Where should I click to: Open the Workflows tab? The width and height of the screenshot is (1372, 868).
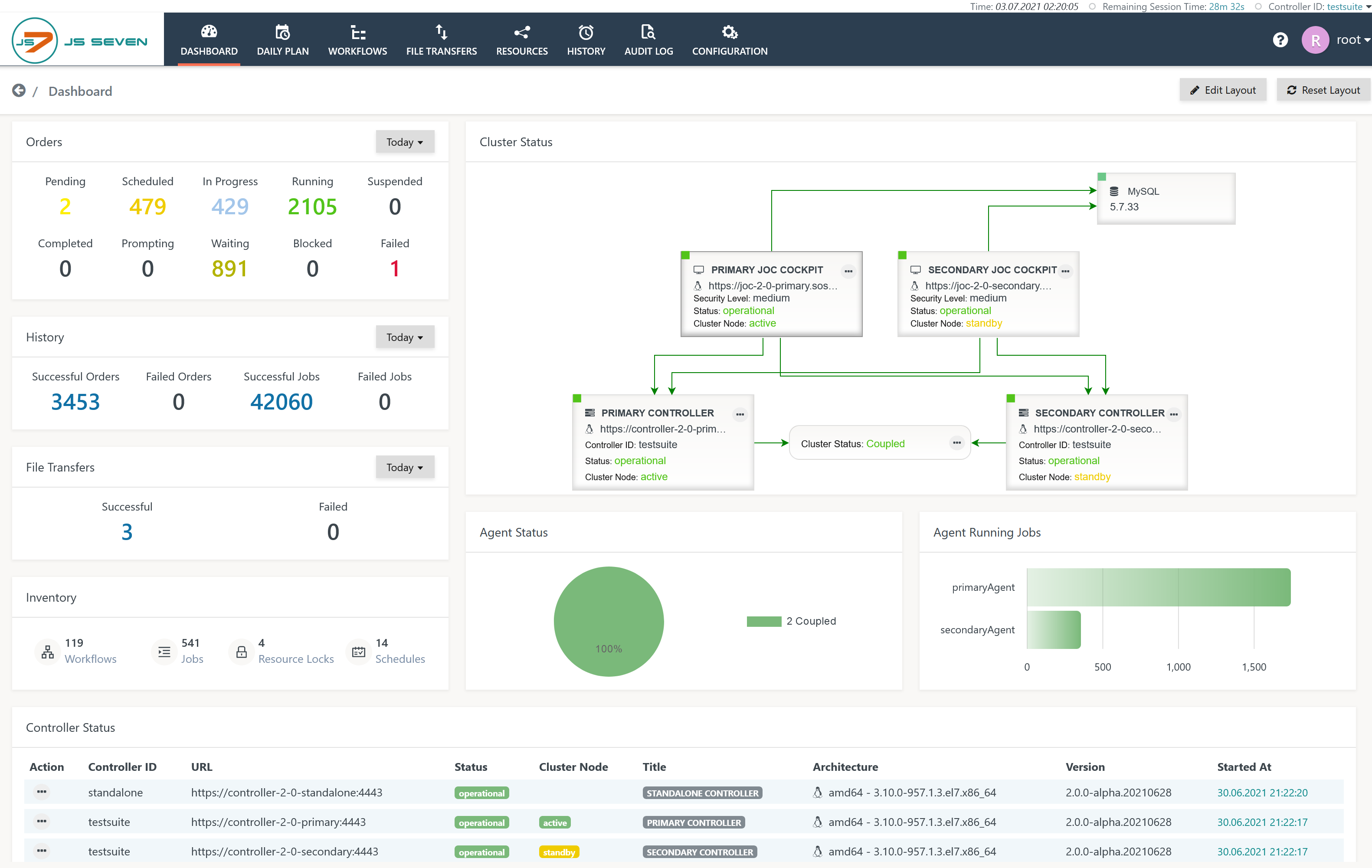(x=357, y=40)
